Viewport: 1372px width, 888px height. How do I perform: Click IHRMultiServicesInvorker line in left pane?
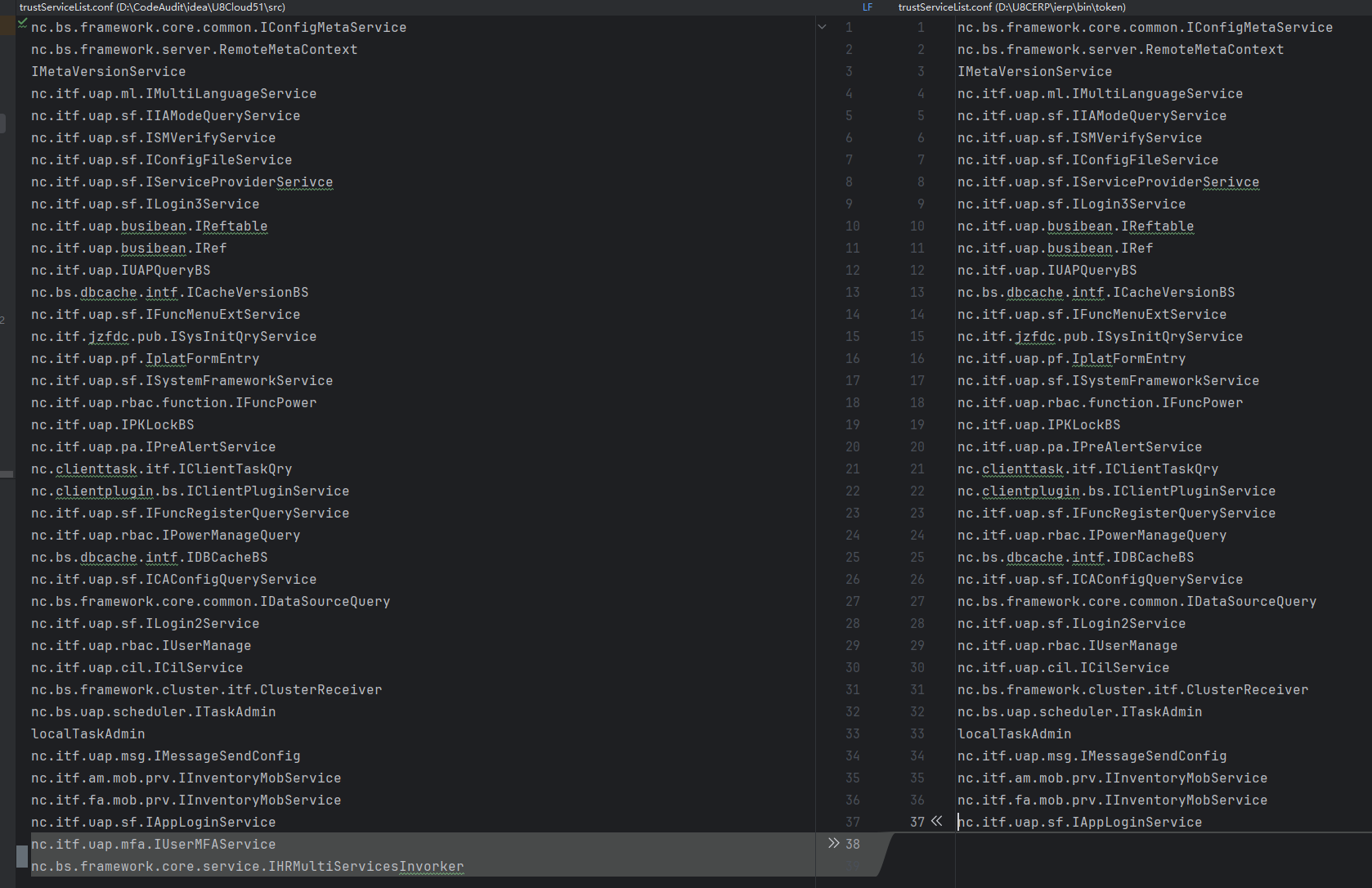click(247, 866)
